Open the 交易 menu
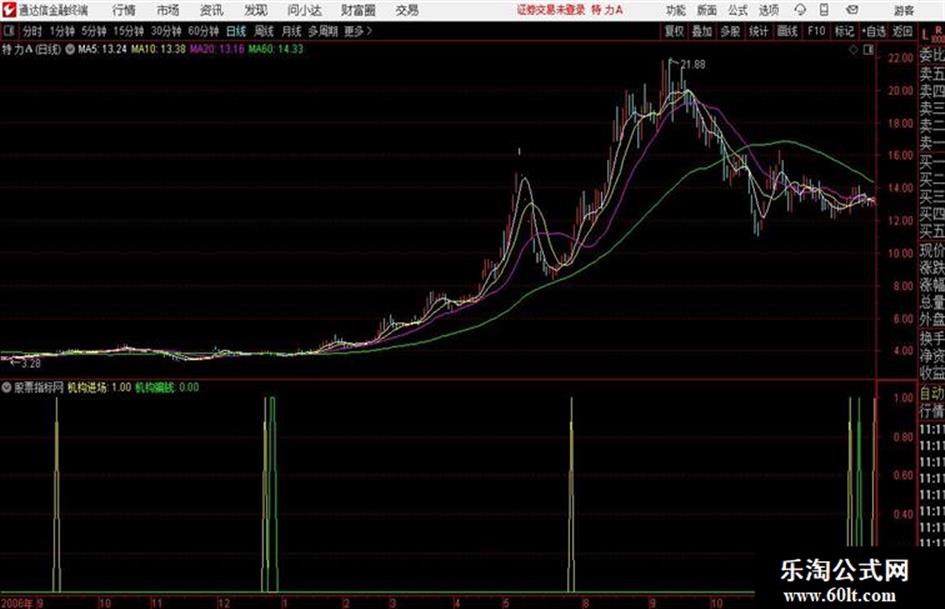The image size is (945, 609). 407,10
